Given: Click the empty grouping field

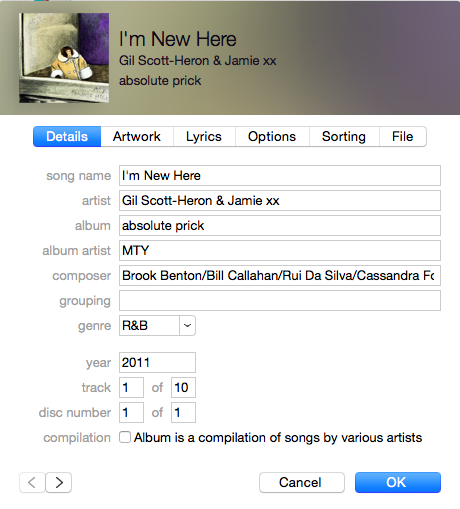Looking at the screenshot, I should (x=280, y=300).
